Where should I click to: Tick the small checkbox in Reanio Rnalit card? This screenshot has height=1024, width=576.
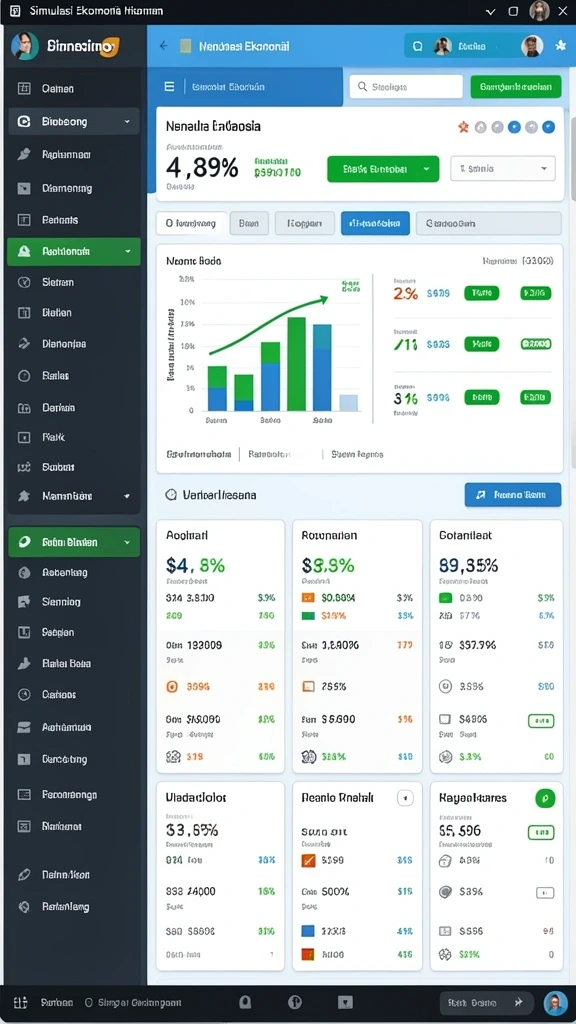(406, 798)
